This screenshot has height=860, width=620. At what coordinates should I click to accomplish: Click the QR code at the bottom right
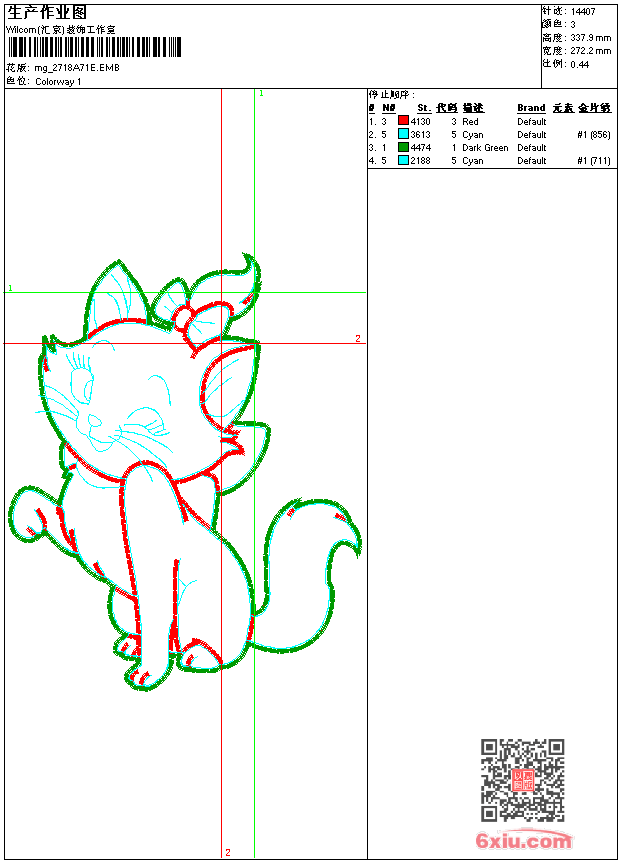tap(523, 780)
